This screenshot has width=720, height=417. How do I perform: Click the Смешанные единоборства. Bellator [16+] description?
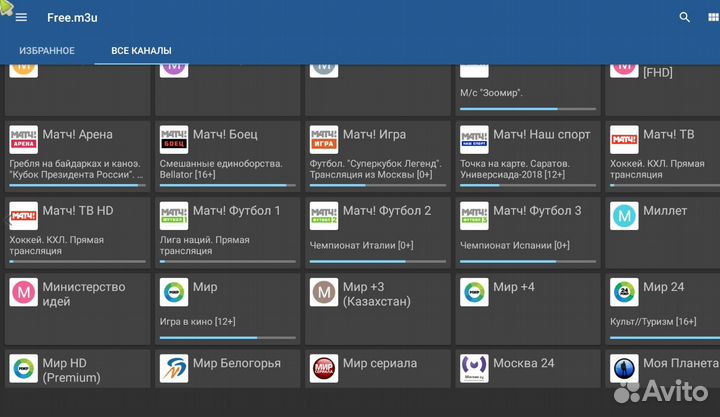coord(221,169)
